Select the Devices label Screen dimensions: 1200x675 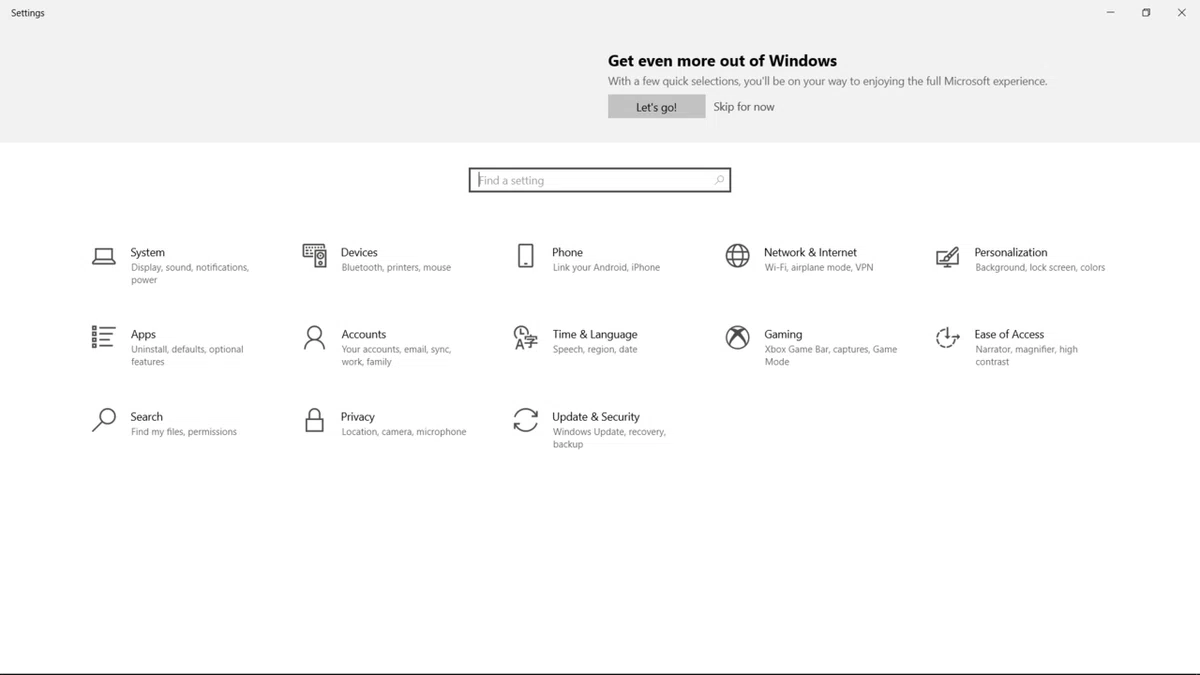359,253
